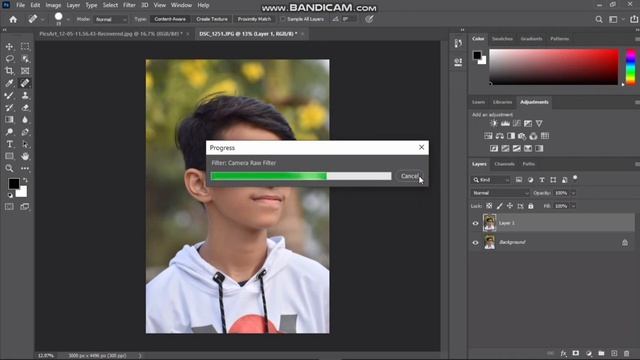Pick a color in the Color panel field
The image size is (640, 360).
tap(554, 67)
